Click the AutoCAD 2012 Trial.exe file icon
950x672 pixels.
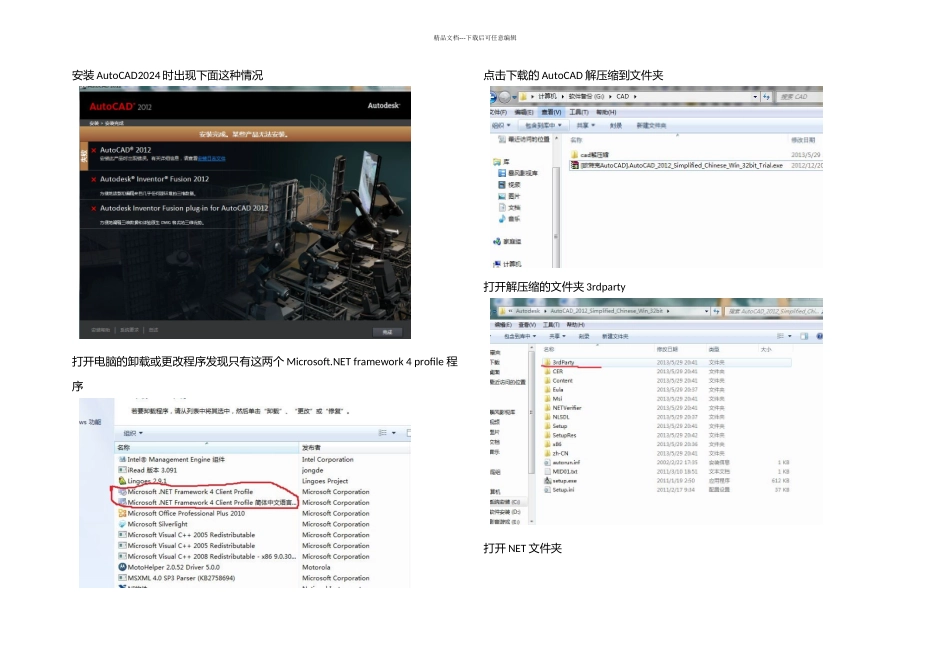click(x=575, y=166)
